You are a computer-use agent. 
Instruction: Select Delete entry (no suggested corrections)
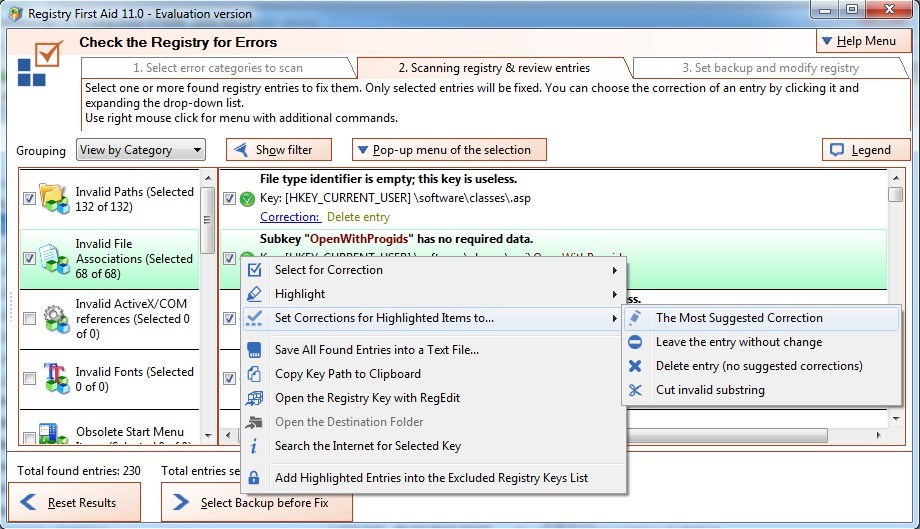point(762,366)
